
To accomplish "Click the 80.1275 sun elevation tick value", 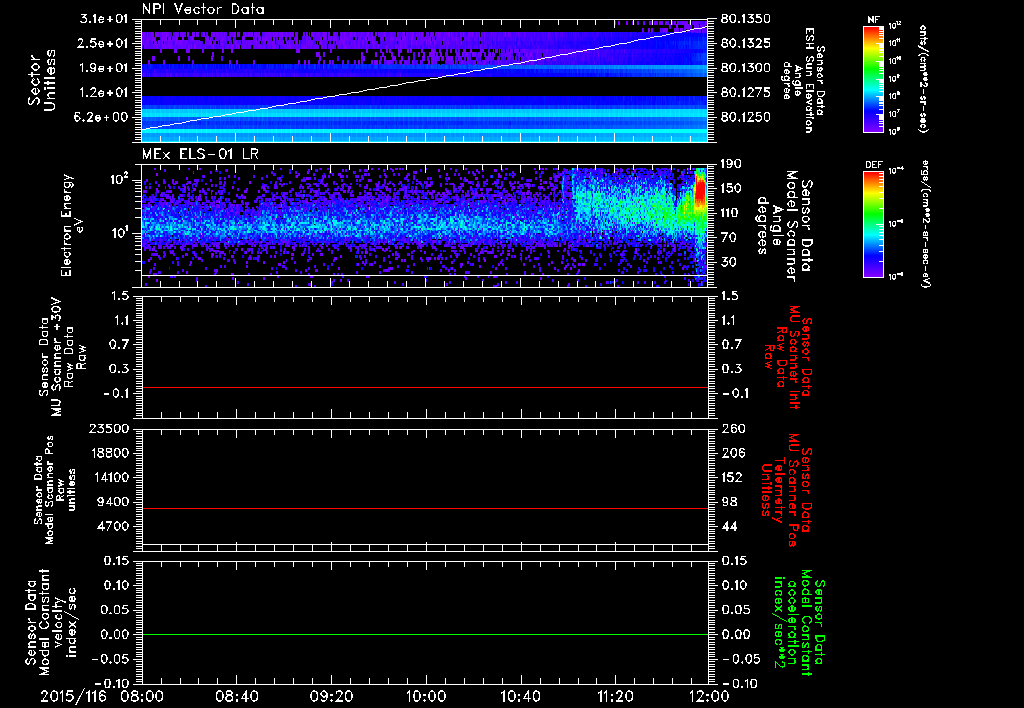I will (745, 93).
